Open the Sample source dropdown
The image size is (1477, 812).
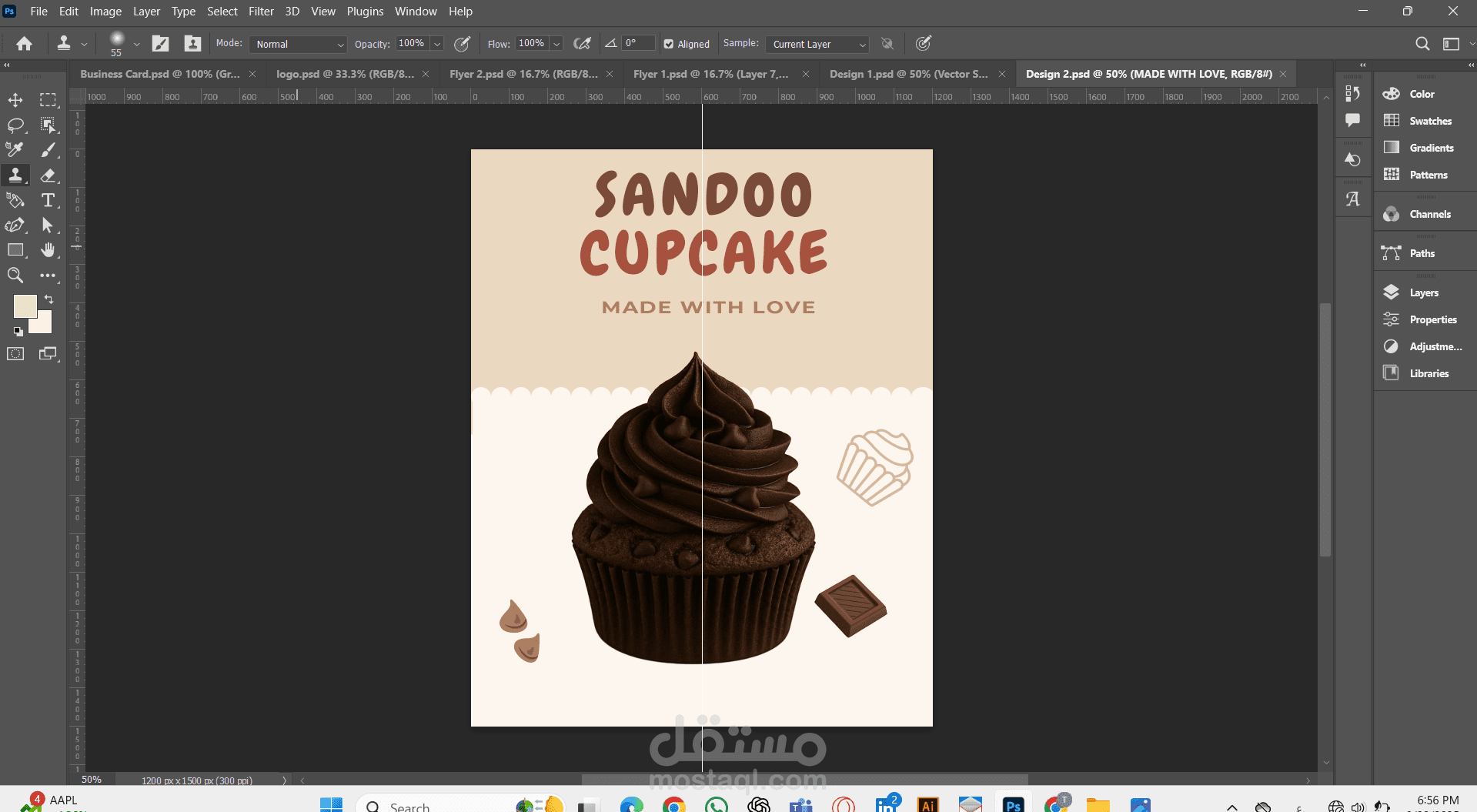[x=817, y=44]
